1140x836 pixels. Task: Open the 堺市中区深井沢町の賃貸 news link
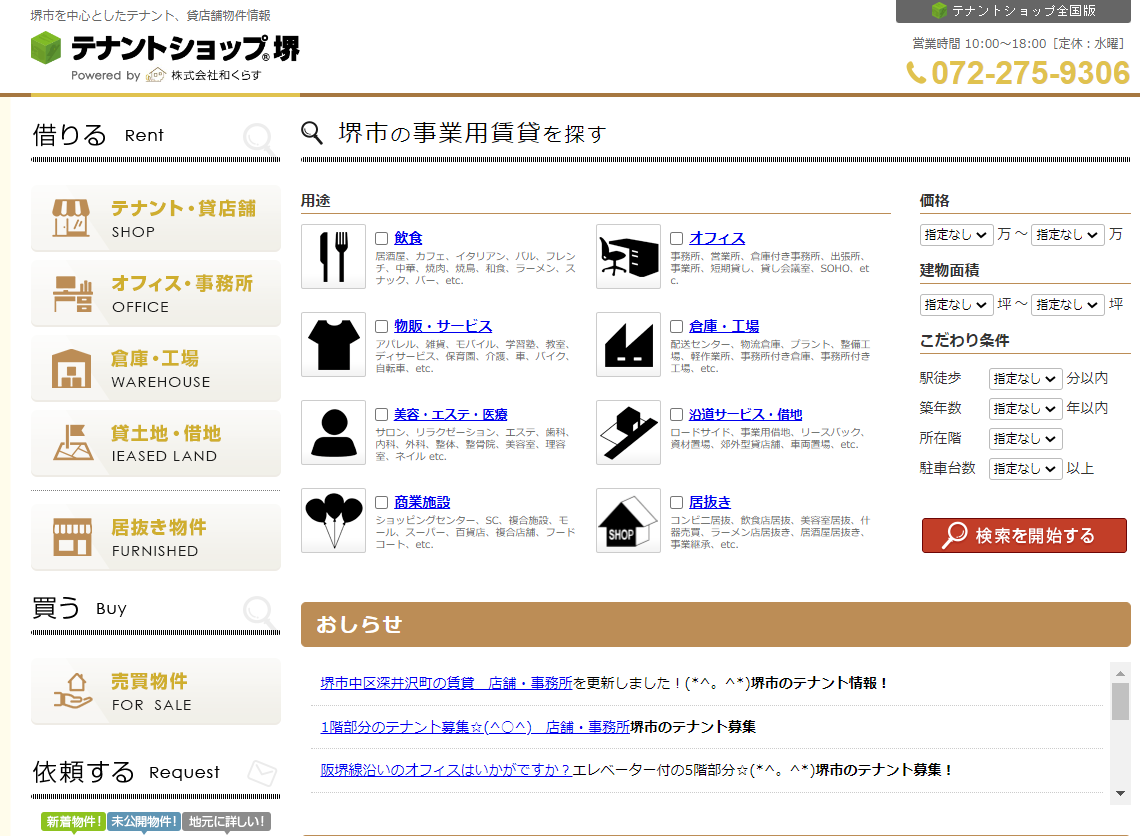pos(446,683)
